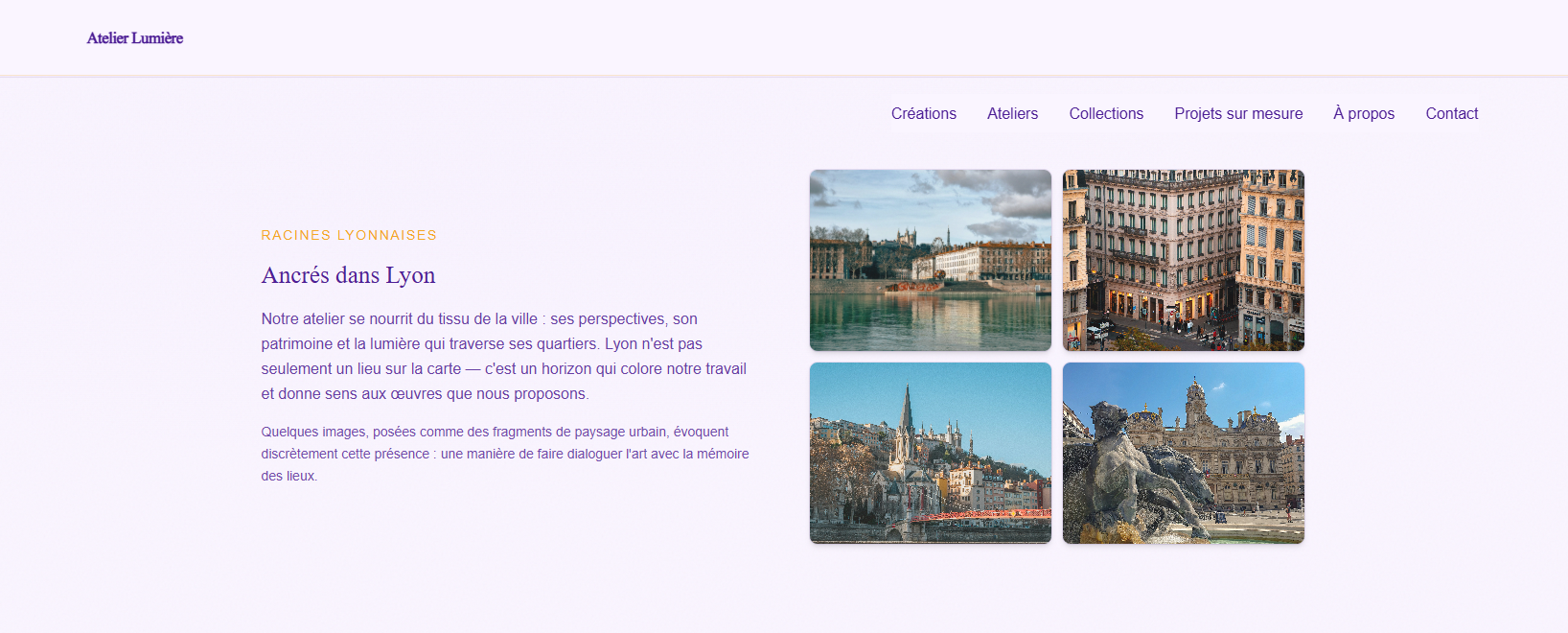Click the domed tower behind the fountain
This screenshot has width=1568, height=633.
coord(1195,398)
